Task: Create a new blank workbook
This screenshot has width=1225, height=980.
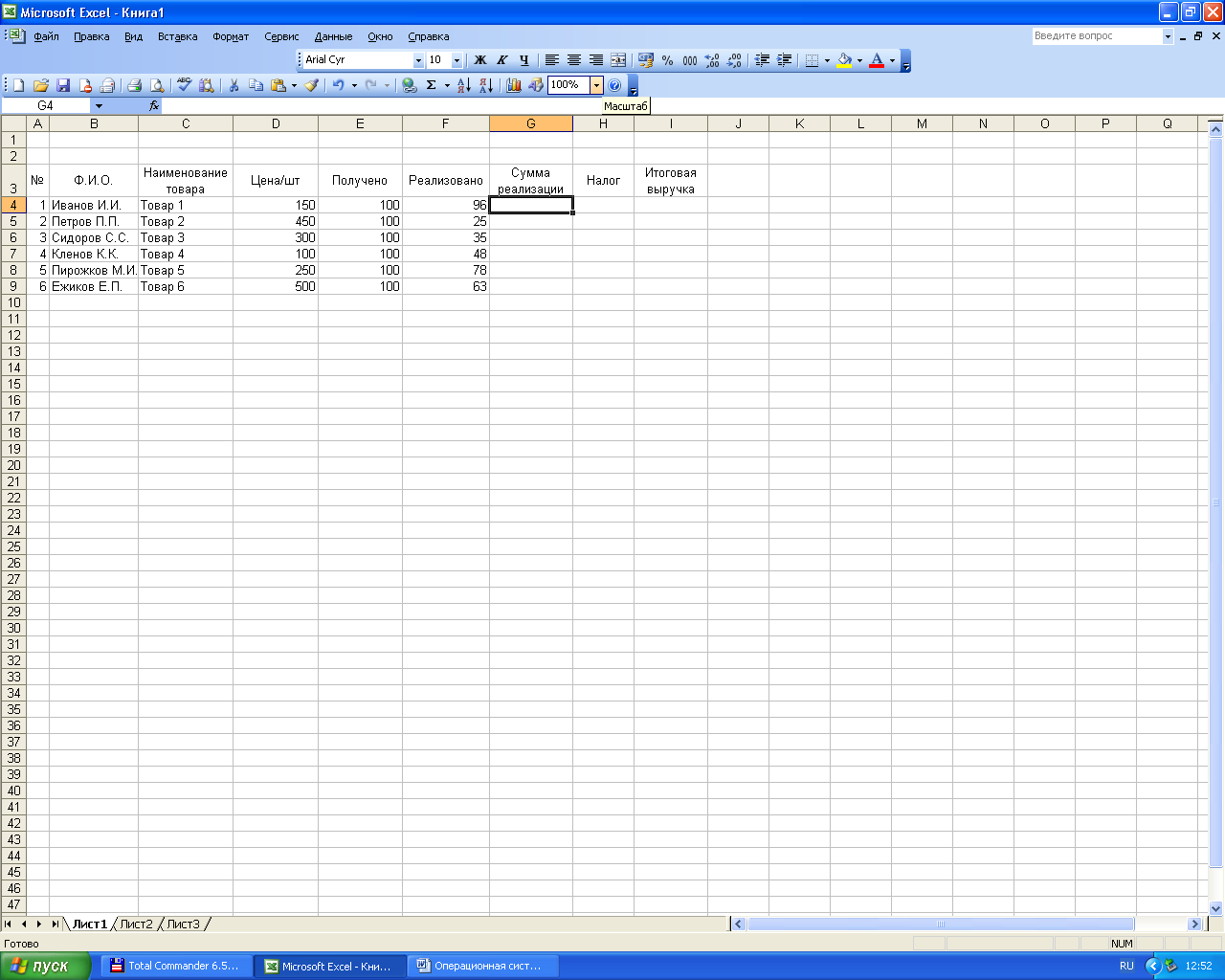Action: pos(18,85)
